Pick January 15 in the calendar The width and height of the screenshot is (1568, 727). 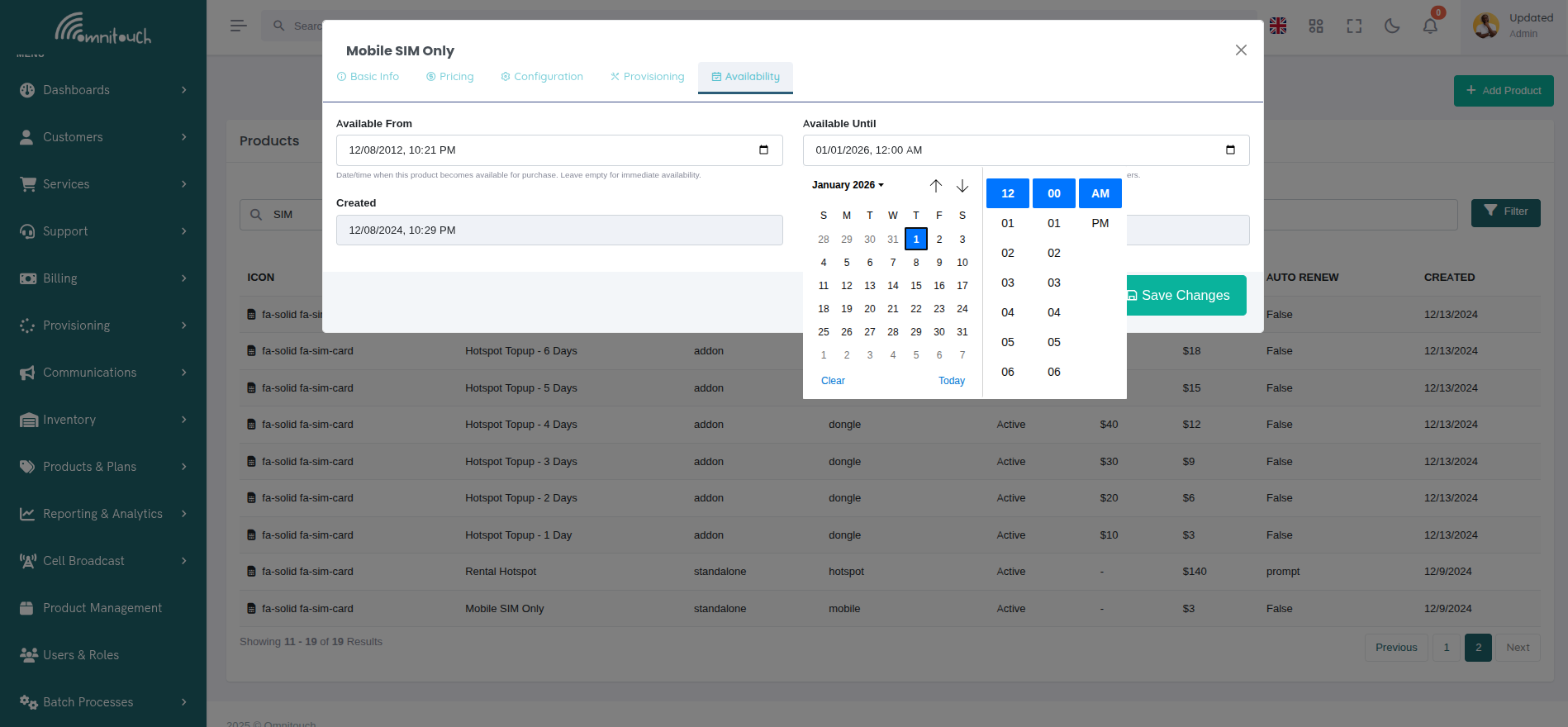(x=916, y=286)
